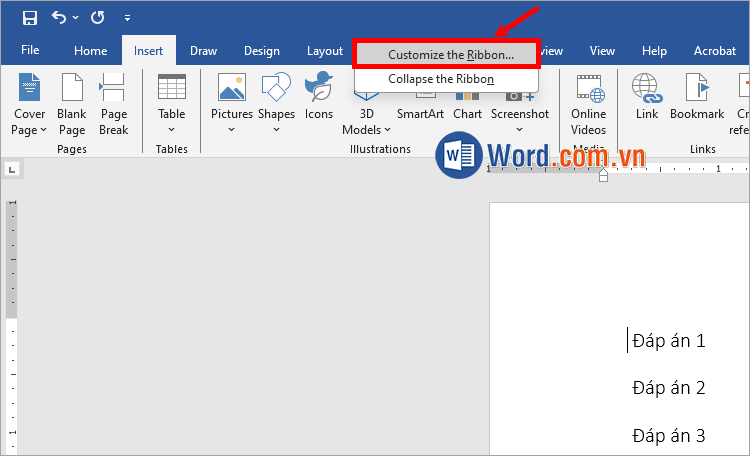Open the File tab
750x456 pixels.
click(x=30, y=50)
